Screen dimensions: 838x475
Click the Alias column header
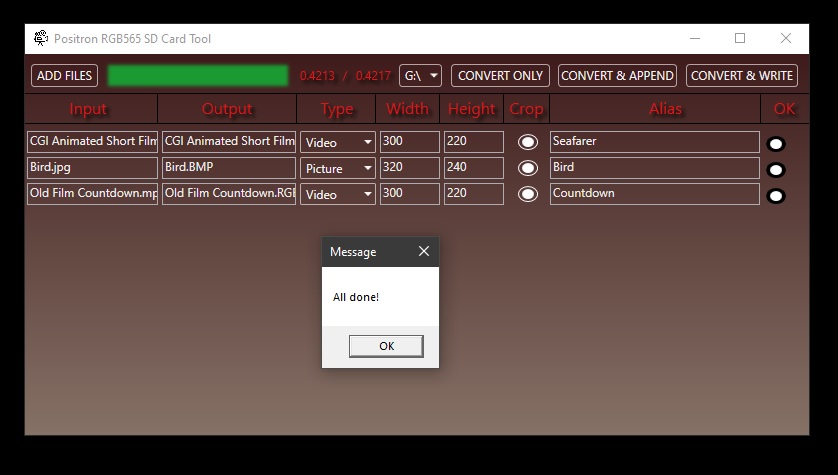tap(654, 109)
